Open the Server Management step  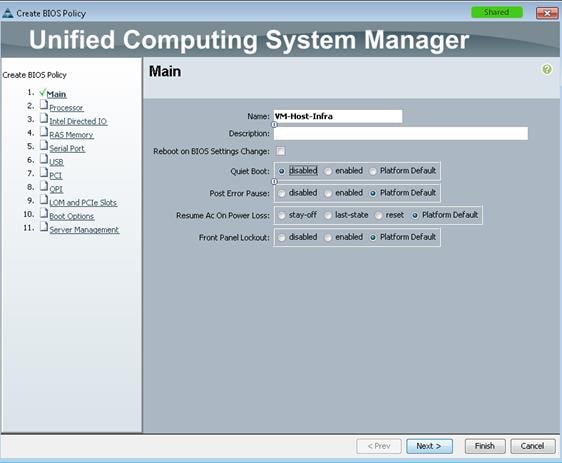pos(84,230)
